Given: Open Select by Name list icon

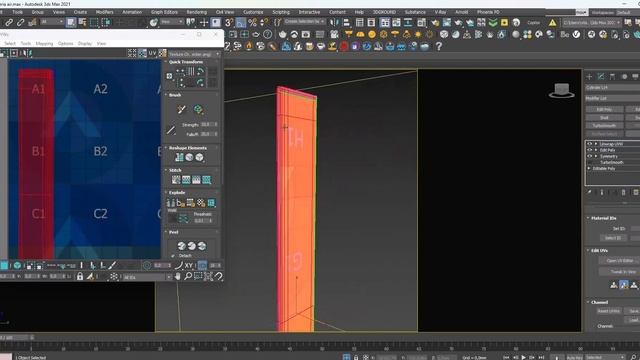Looking at the screenshot, I should (x=82, y=22).
